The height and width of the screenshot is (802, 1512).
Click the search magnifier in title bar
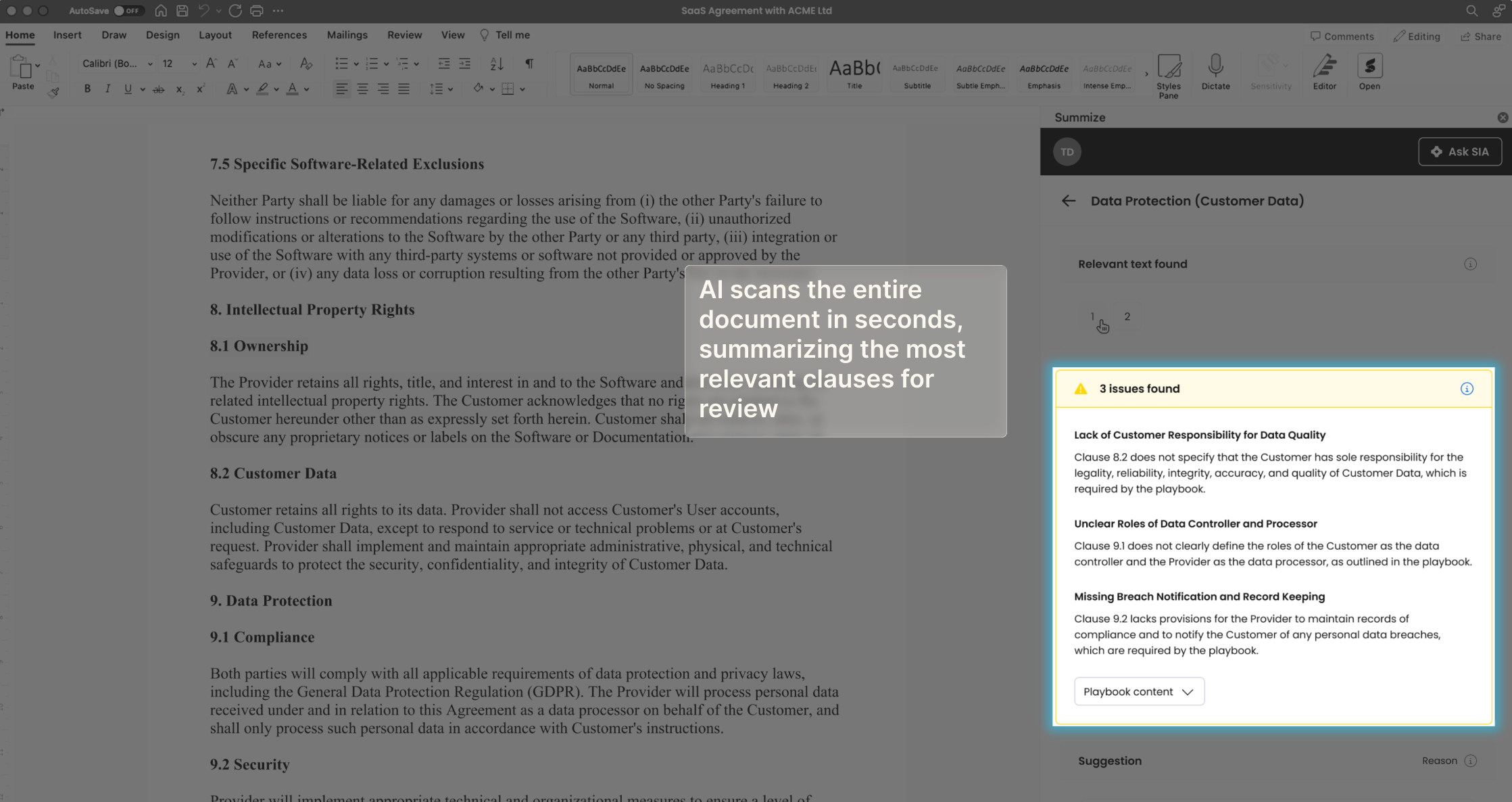[x=1471, y=11]
